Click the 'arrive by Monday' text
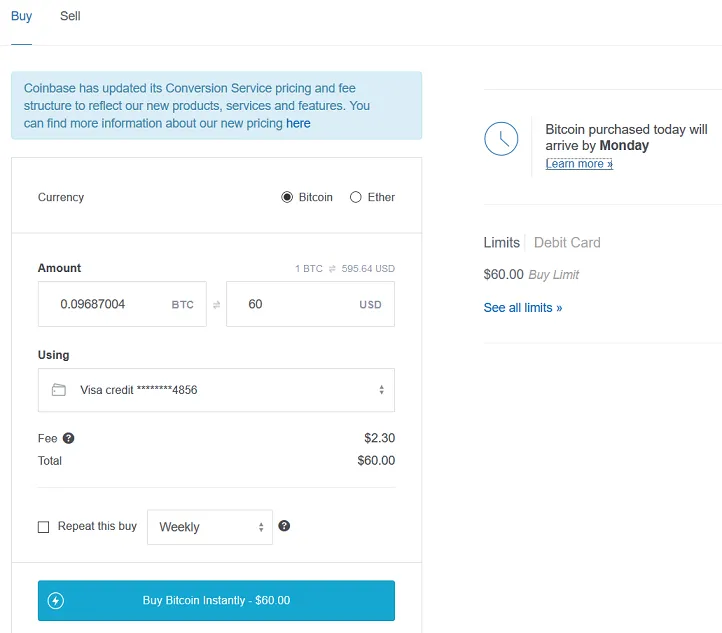722x633 pixels. [597, 145]
